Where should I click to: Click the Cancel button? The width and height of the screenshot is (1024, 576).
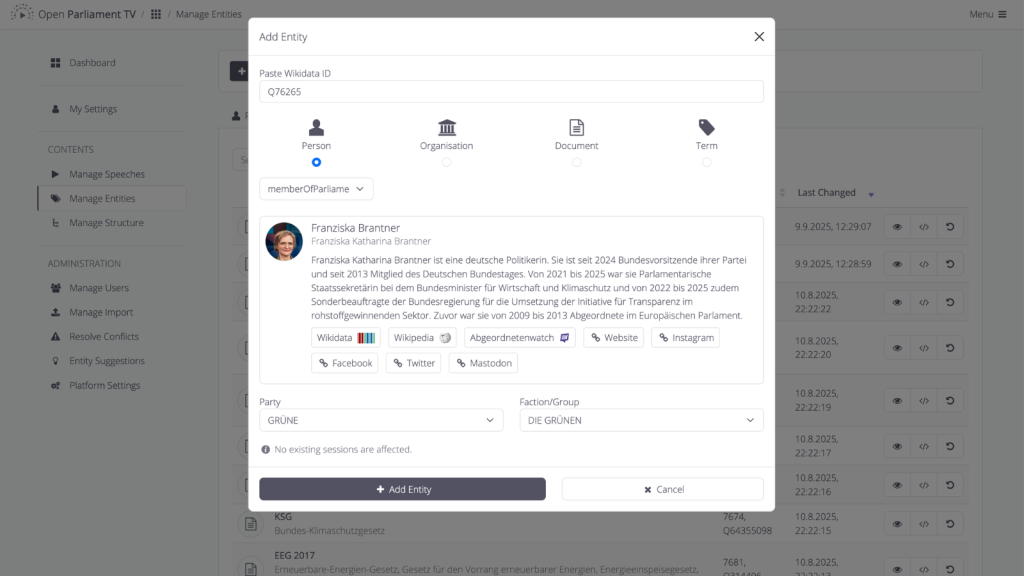click(662, 489)
